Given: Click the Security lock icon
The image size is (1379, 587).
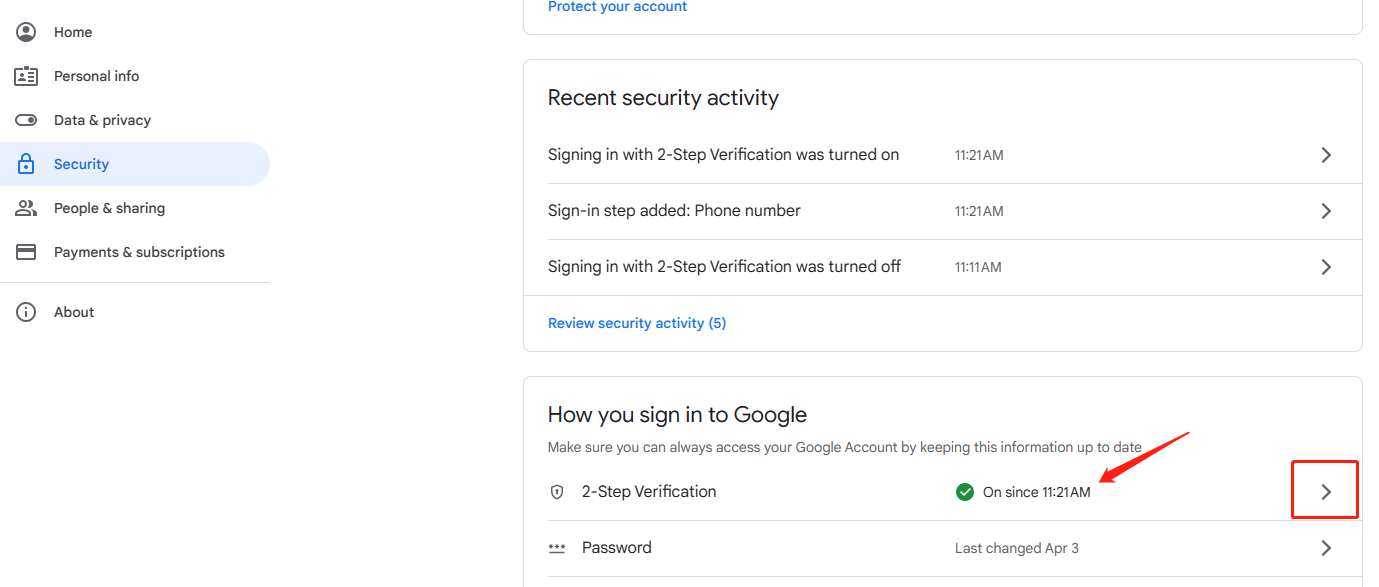Looking at the screenshot, I should click(x=26, y=164).
